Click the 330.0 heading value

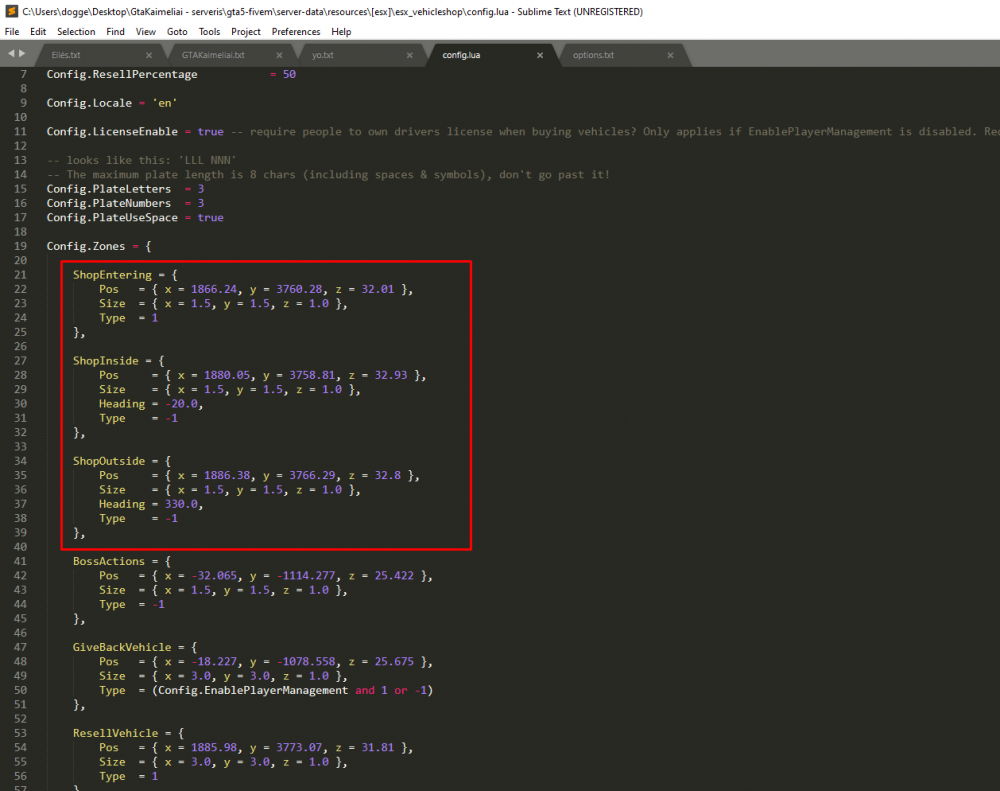click(x=182, y=504)
